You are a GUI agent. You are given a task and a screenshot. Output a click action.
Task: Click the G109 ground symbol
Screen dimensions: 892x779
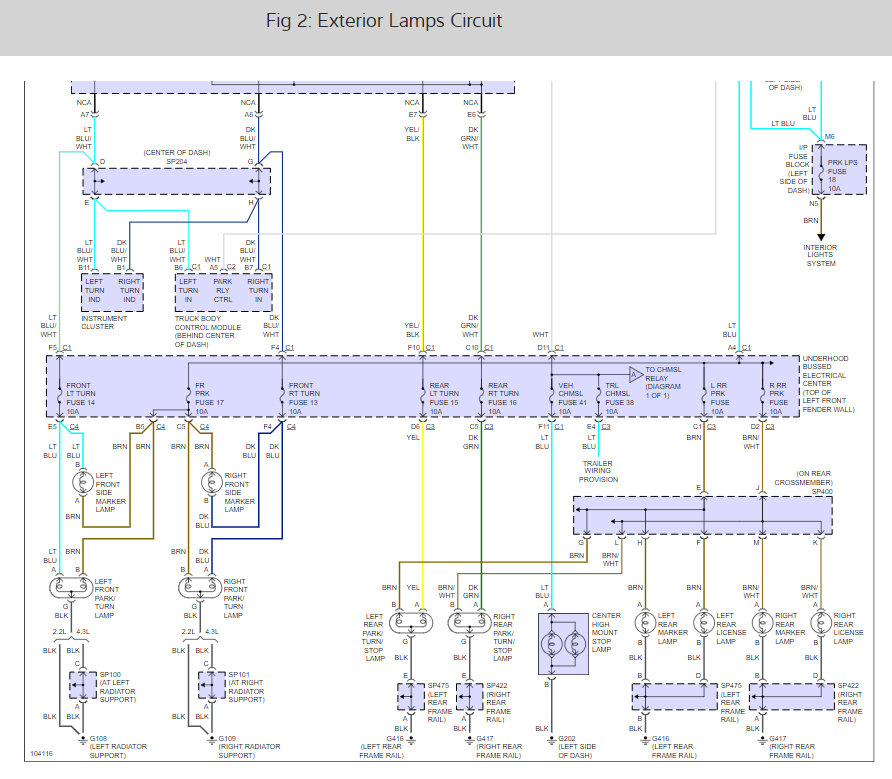[x=212, y=740]
